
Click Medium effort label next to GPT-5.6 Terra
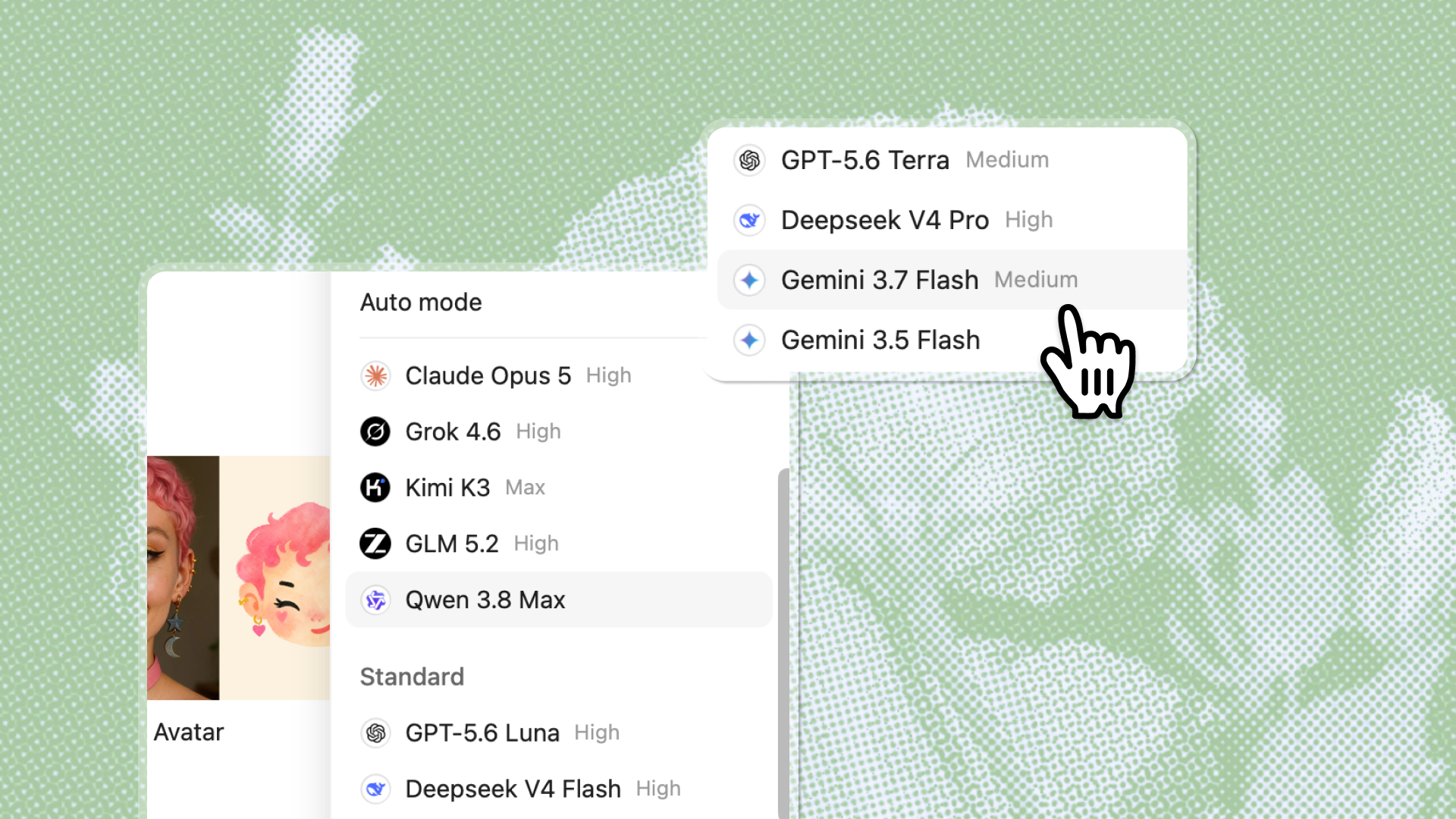[1007, 160]
